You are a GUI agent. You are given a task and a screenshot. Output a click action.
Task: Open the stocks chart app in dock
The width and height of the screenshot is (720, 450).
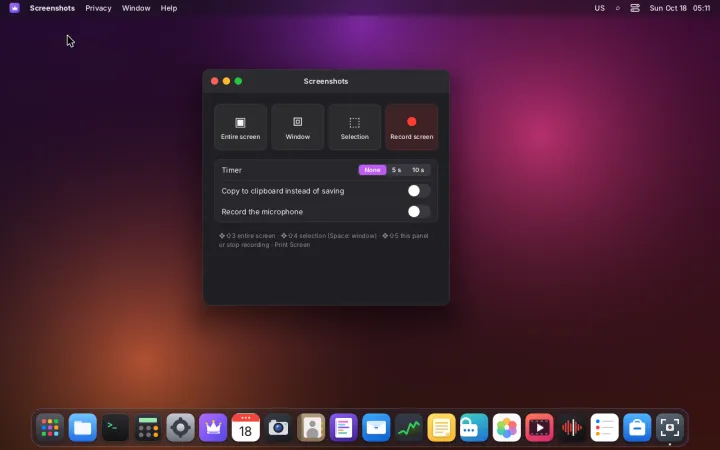coord(409,428)
